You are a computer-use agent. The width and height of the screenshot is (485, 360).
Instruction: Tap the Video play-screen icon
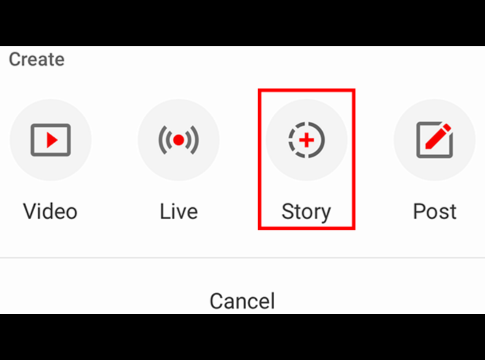pyautogui.click(x=51, y=140)
